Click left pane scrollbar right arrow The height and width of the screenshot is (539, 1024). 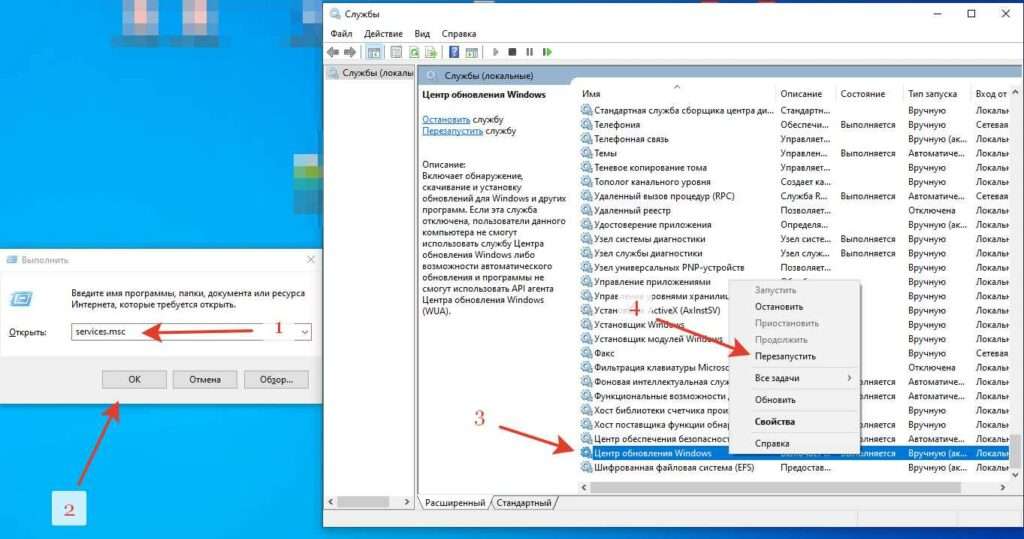[407, 502]
